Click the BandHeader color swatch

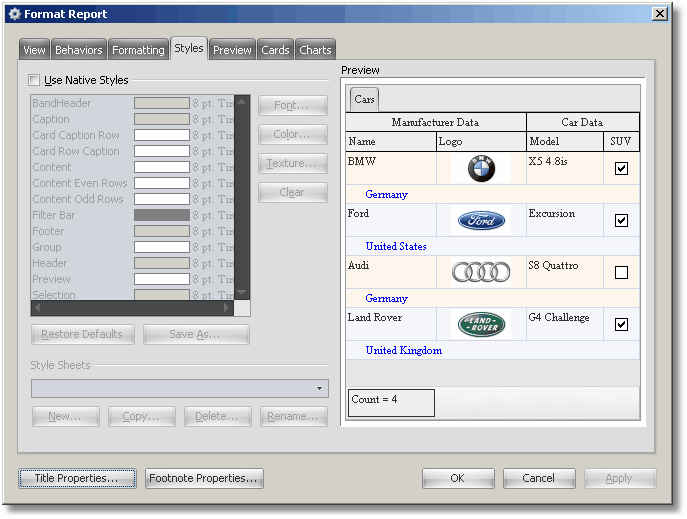pyautogui.click(x=162, y=103)
